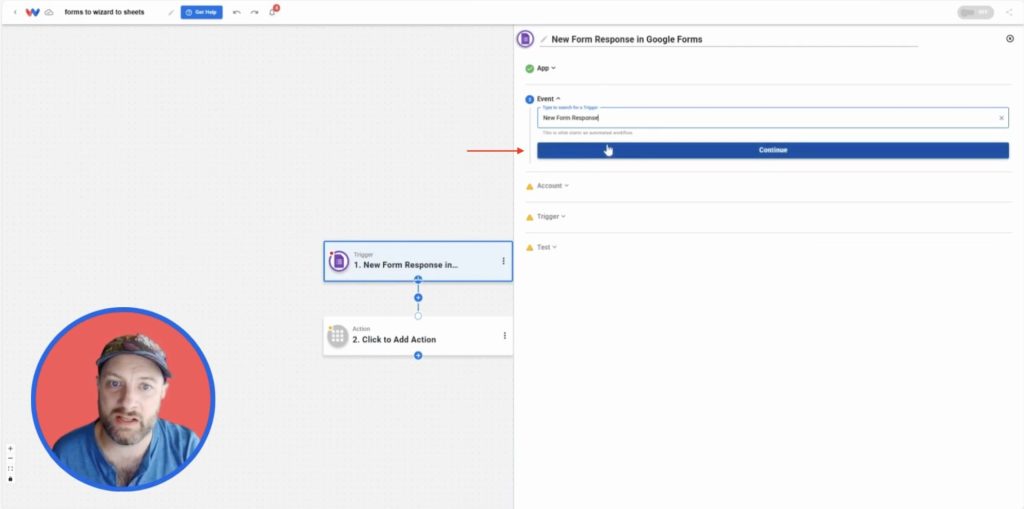Image resolution: width=1024 pixels, height=509 pixels.
Task: Open the trigger node three-dot menu
Action: tap(503, 261)
